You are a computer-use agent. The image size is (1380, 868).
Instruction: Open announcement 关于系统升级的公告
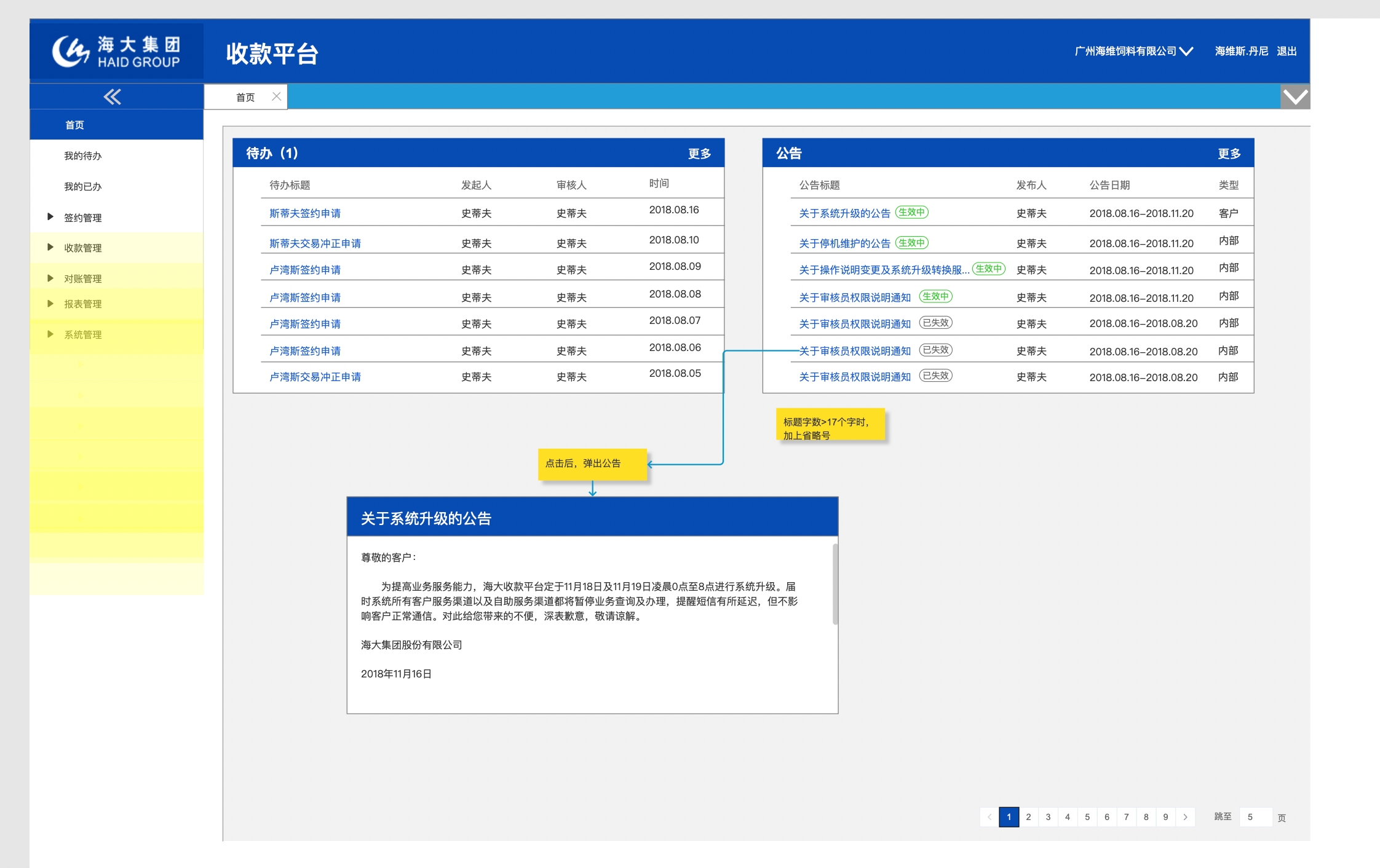pyautogui.click(x=844, y=213)
